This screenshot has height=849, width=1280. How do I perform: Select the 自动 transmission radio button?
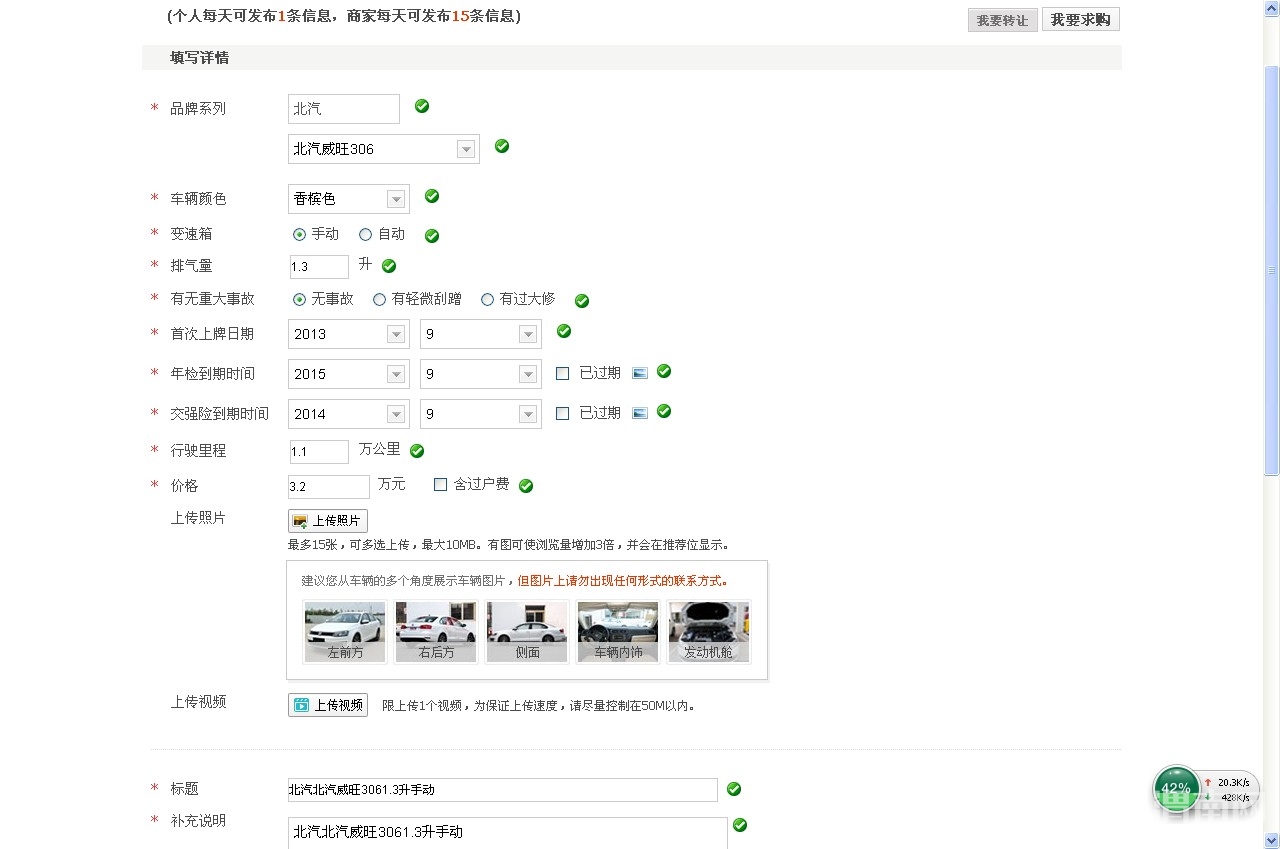tap(365, 234)
